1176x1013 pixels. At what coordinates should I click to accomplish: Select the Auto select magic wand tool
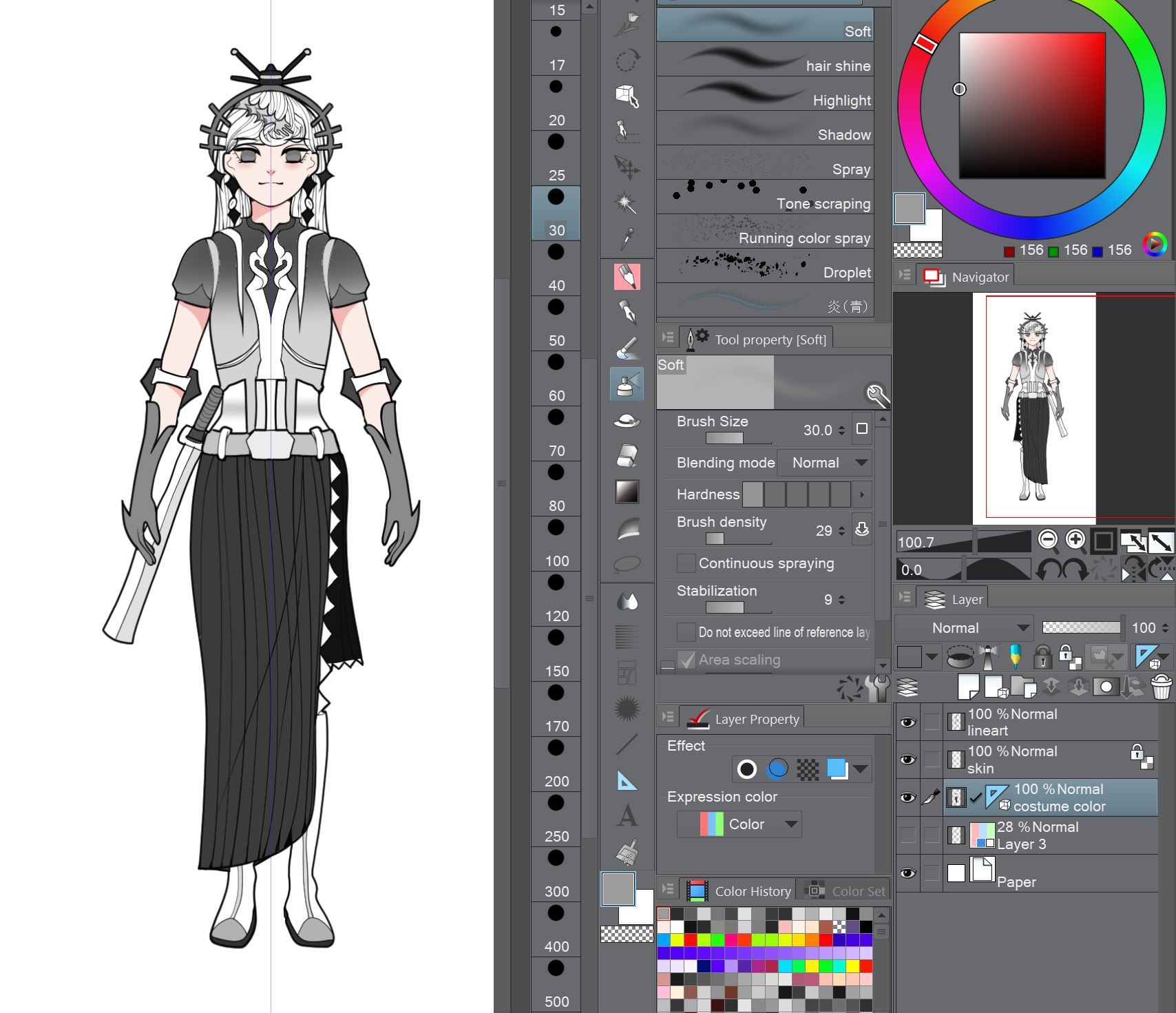click(626, 202)
